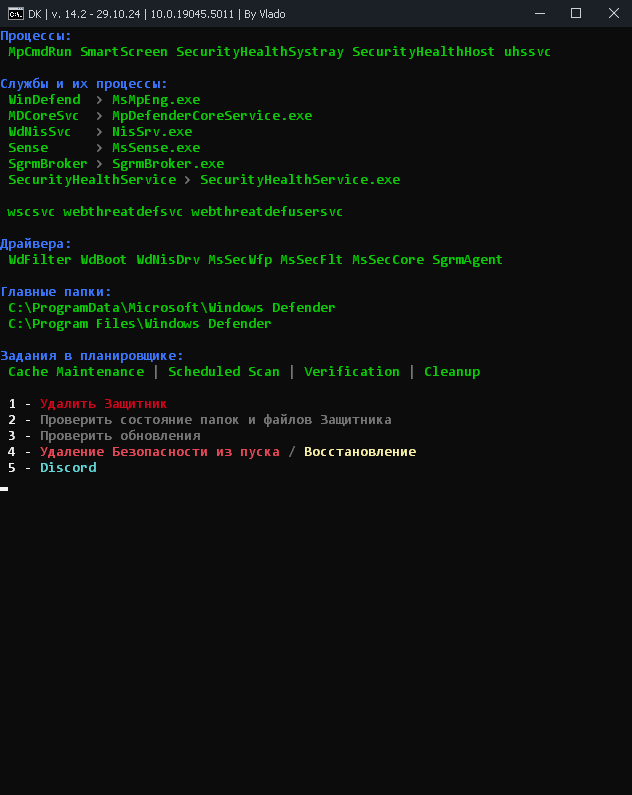Click the MsSecFlt driver name
Image resolution: width=632 pixels, height=795 pixels.
[x=311, y=260]
